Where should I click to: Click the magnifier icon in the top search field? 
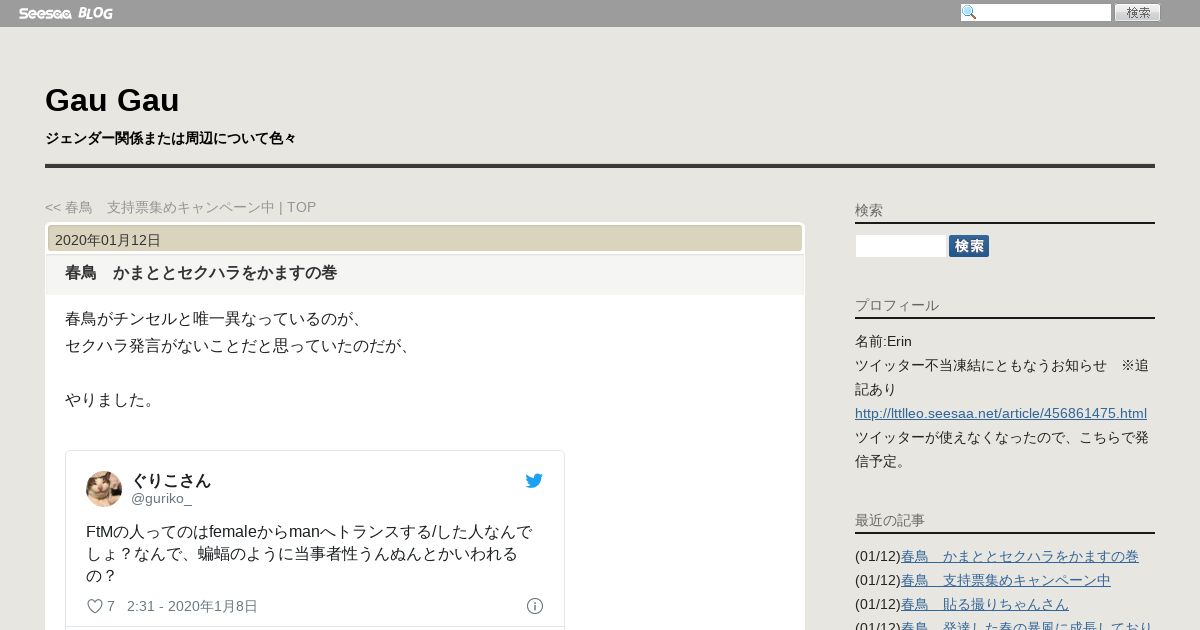[x=969, y=13]
